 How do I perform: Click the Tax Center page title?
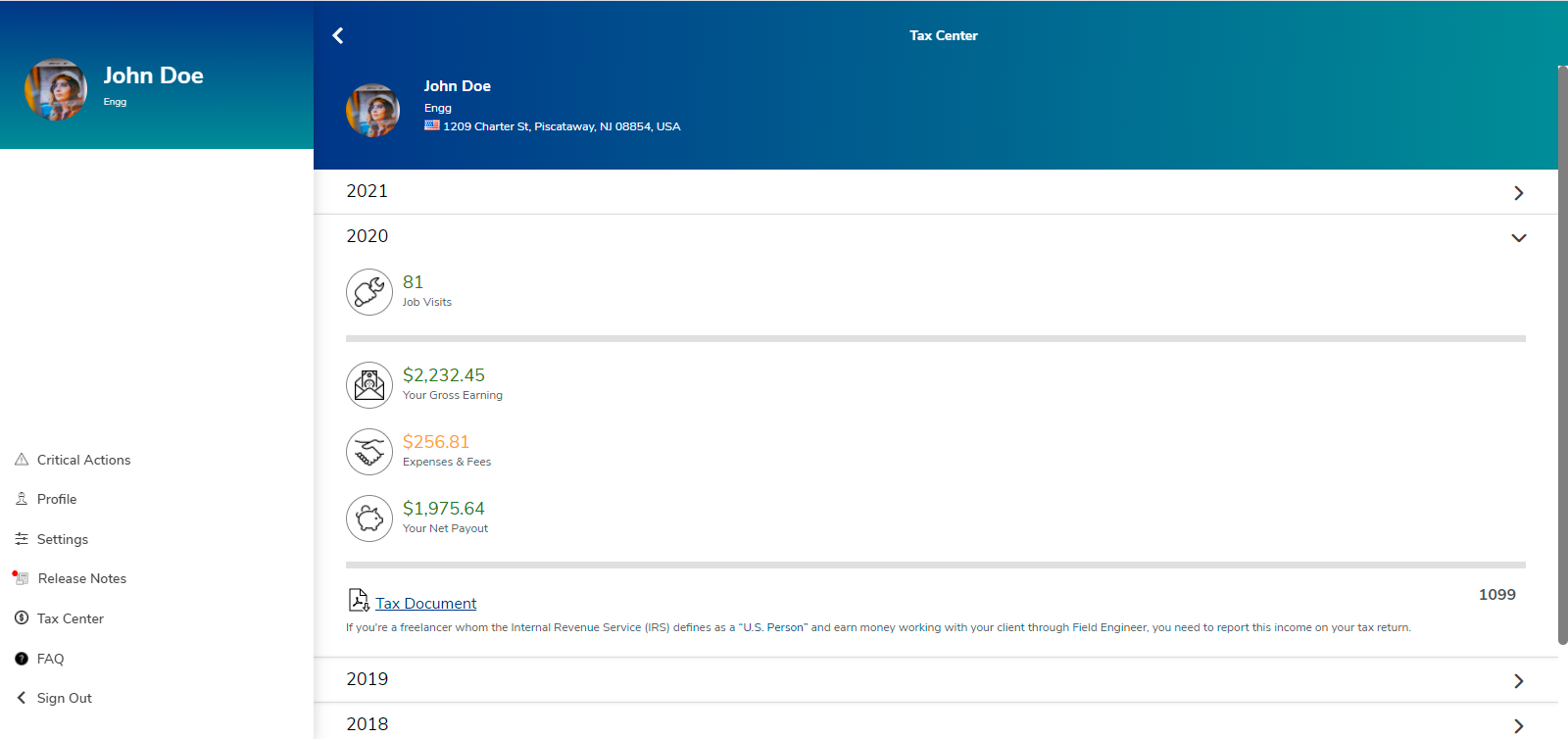(x=944, y=35)
